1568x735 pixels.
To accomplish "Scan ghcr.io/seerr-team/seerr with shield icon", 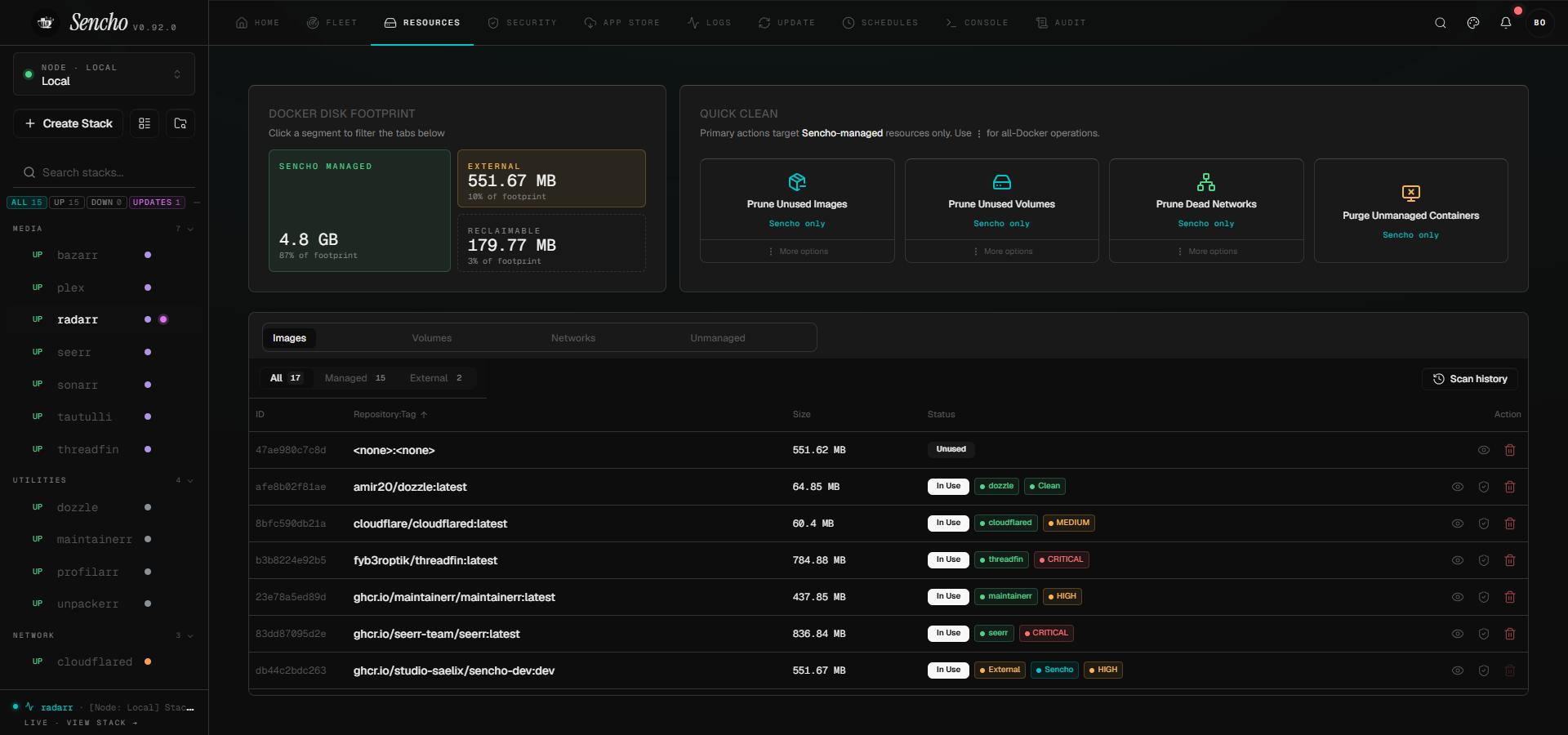I will point(1484,634).
